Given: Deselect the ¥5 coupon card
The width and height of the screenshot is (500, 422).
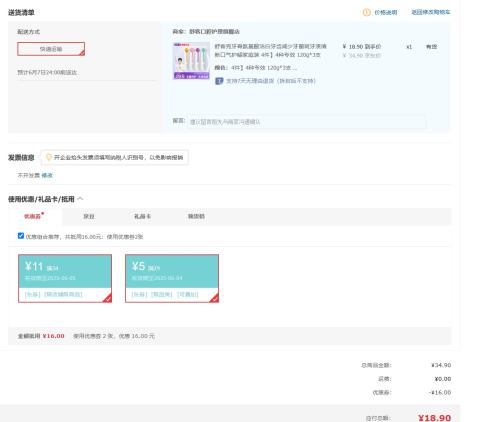Looking at the screenshot, I should (x=172, y=278).
